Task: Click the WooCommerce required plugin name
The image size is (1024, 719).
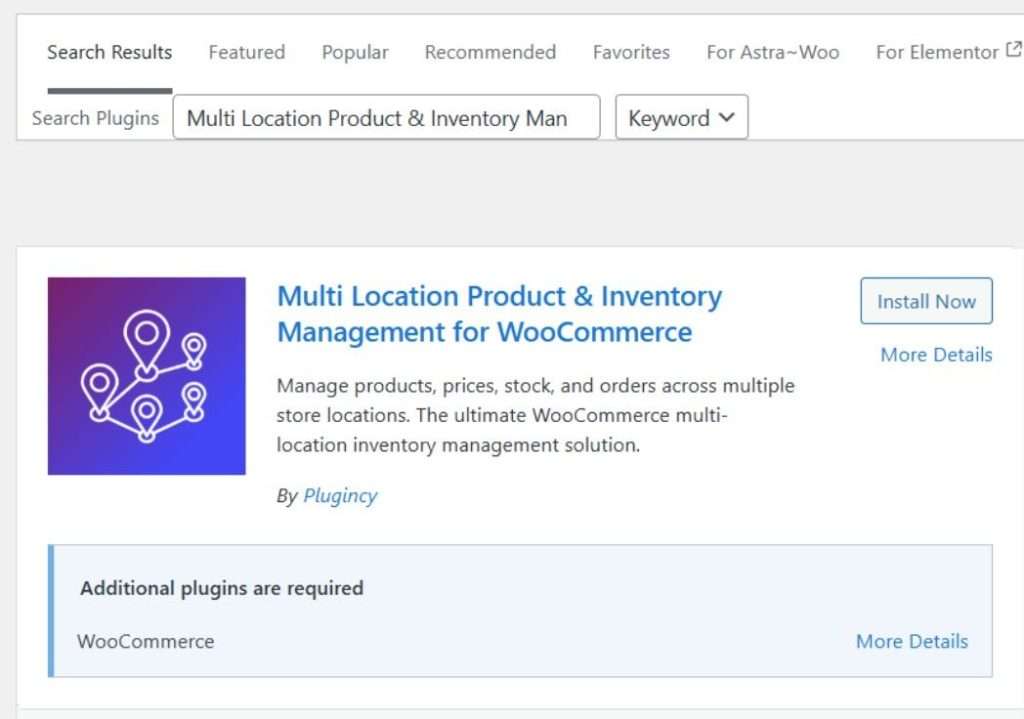Action: (x=146, y=641)
